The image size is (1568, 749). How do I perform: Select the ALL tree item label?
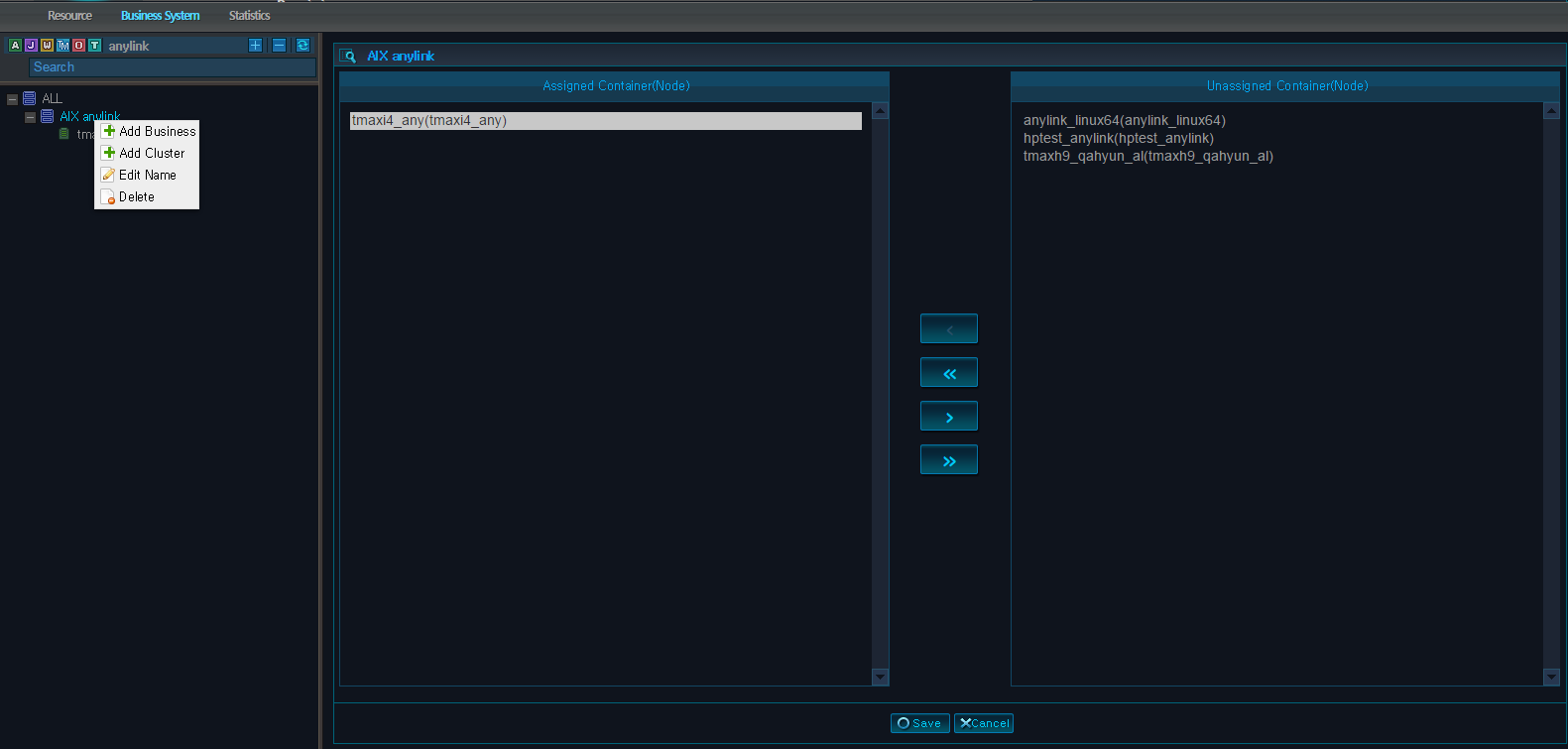[52, 98]
